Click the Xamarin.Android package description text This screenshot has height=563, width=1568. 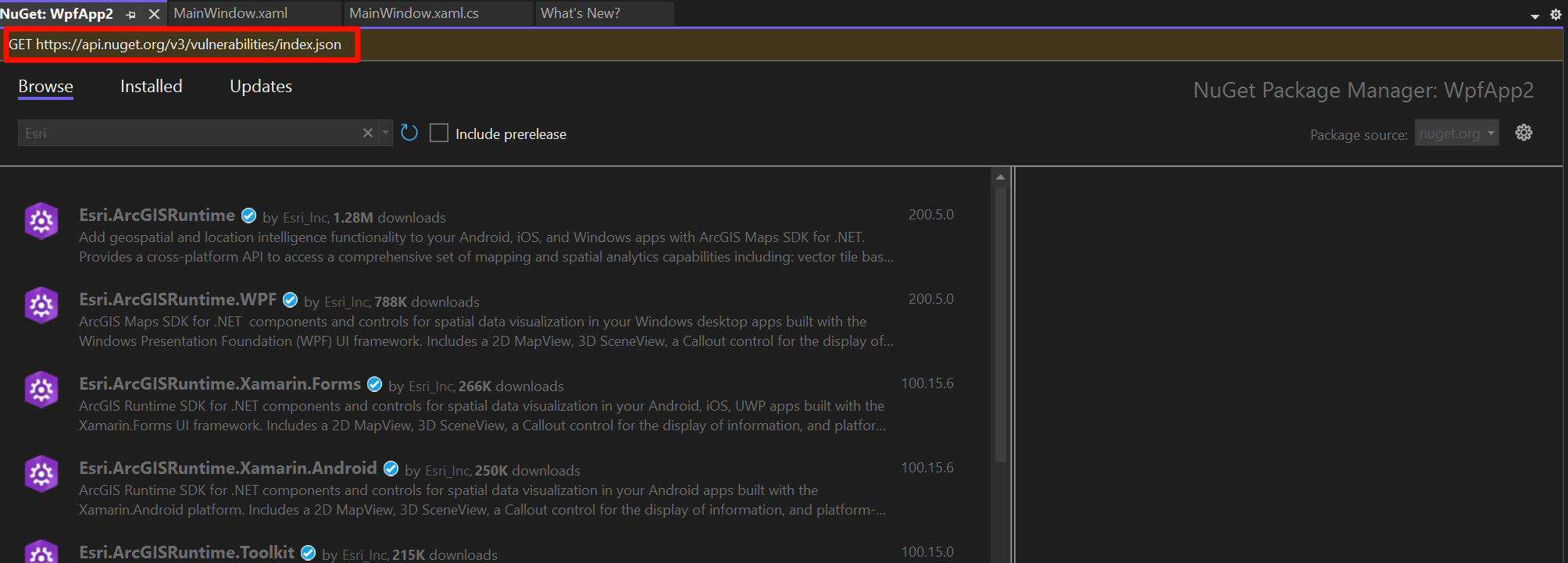pyautogui.click(x=482, y=500)
